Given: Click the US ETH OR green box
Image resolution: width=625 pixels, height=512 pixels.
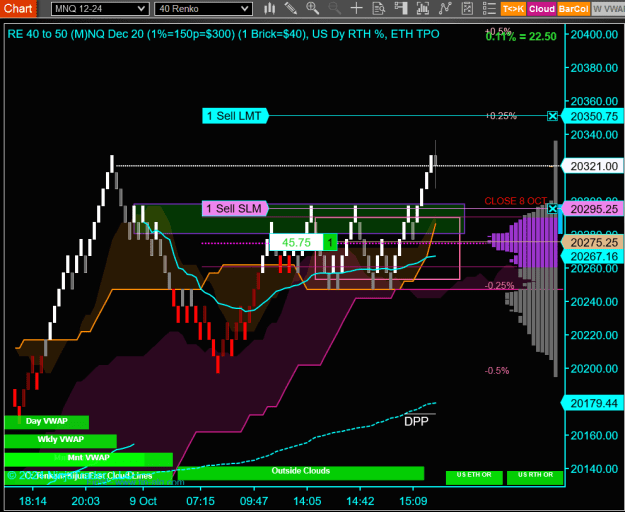Looking at the screenshot, I should tap(474, 477).
